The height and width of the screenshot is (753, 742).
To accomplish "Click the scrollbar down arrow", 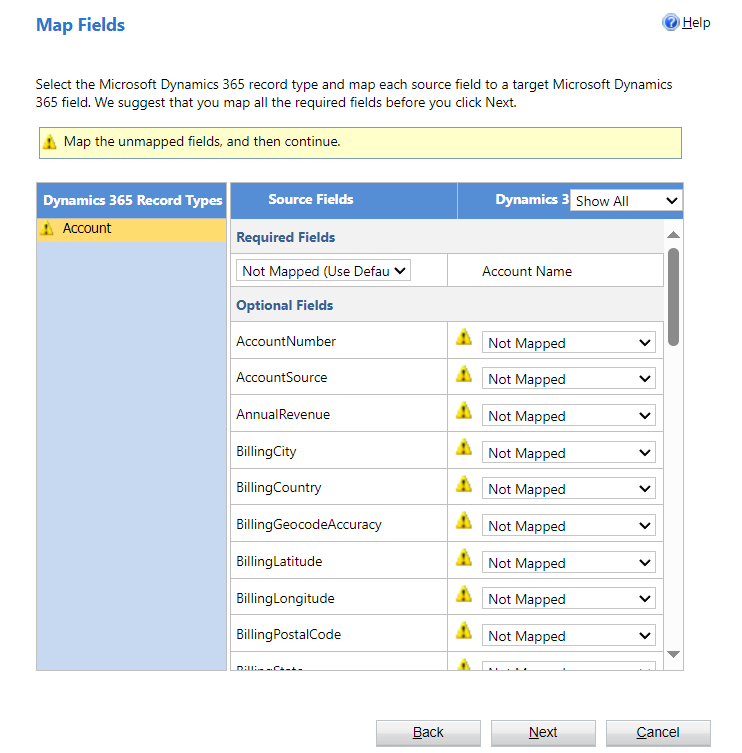I will coord(673,654).
